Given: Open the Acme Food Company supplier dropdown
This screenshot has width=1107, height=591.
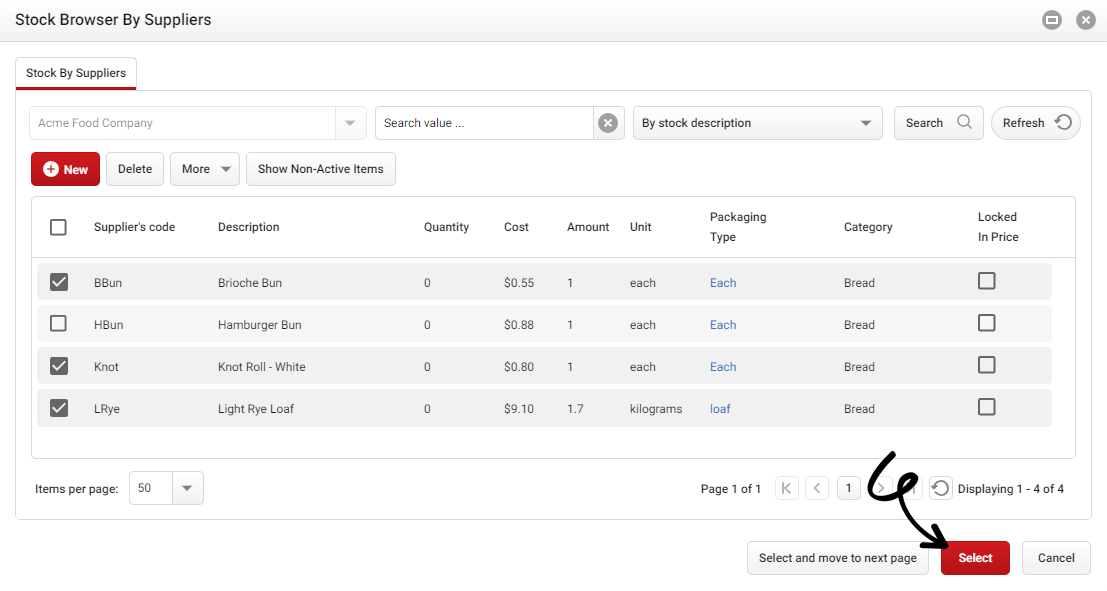Looking at the screenshot, I should 350,123.
